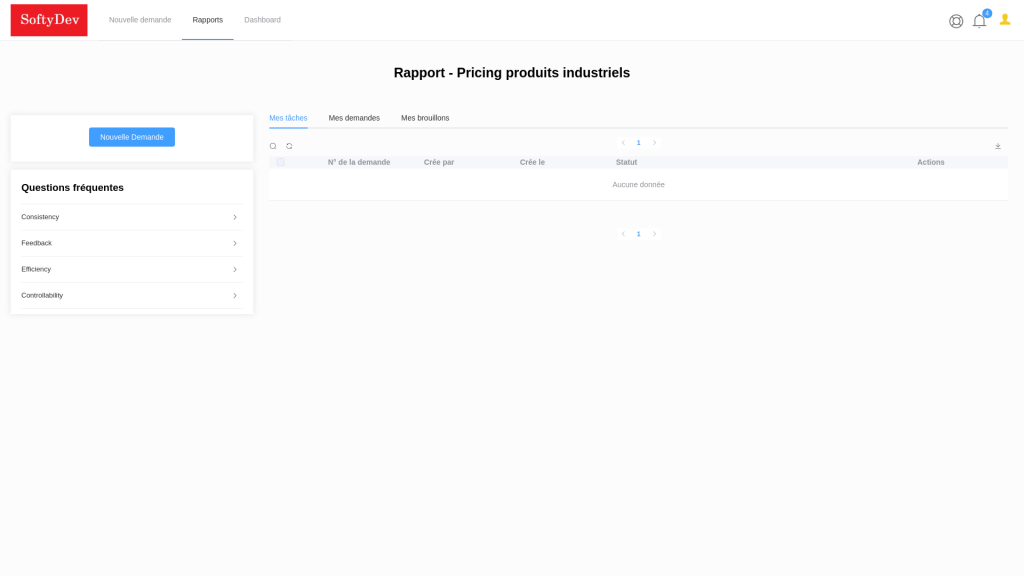Click the Controllability question text
The height and width of the screenshot is (576, 1024).
coord(42,295)
